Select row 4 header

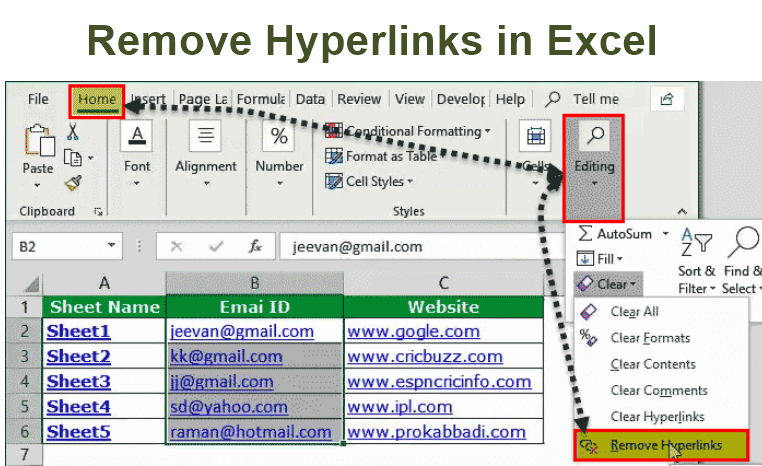click(x=24, y=381)
